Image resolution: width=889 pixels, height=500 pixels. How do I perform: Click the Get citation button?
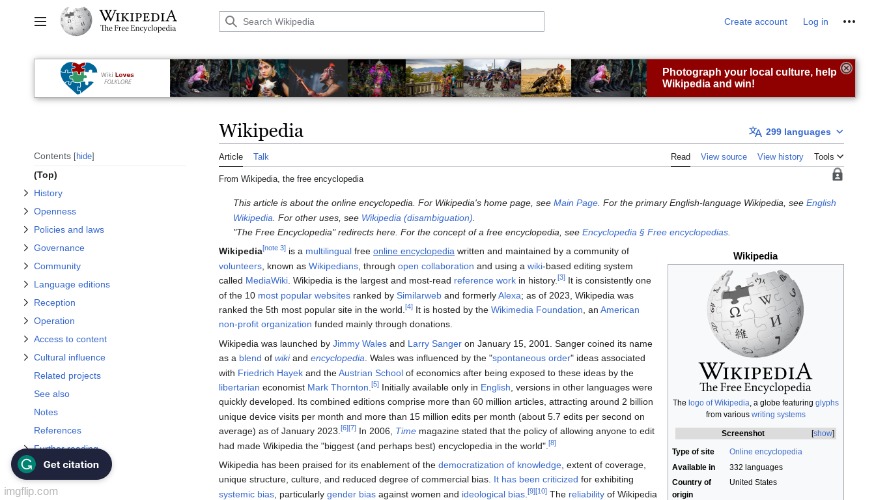point(61,464)
